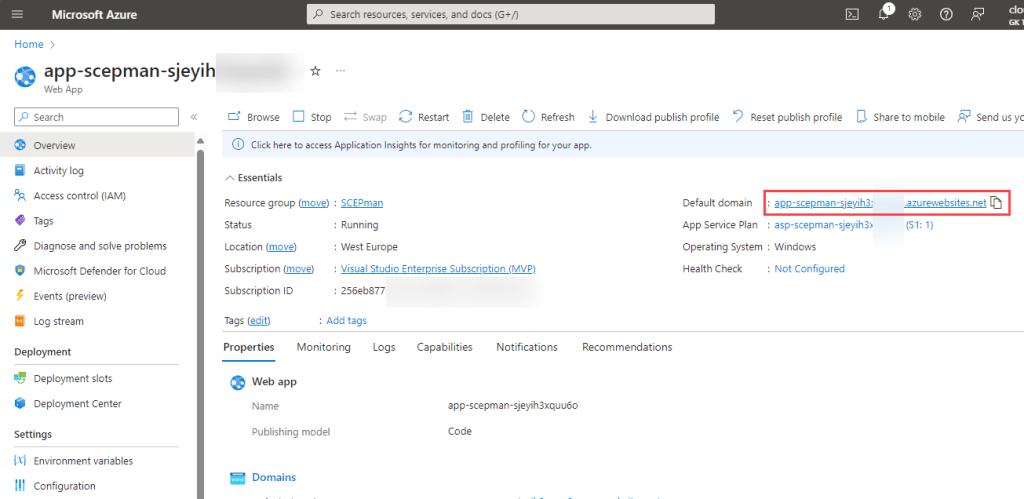Open the default domain azurewebsites.net link

(880, 202)
